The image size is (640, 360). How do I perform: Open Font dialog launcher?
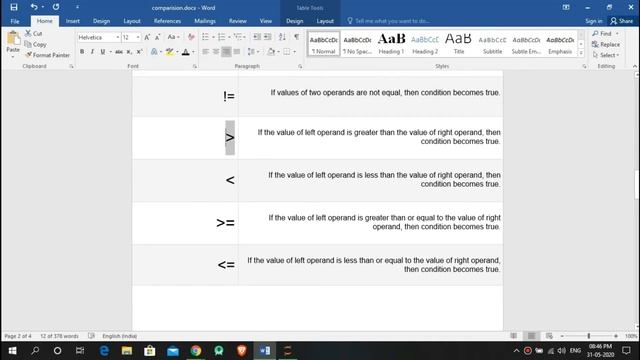195,66
